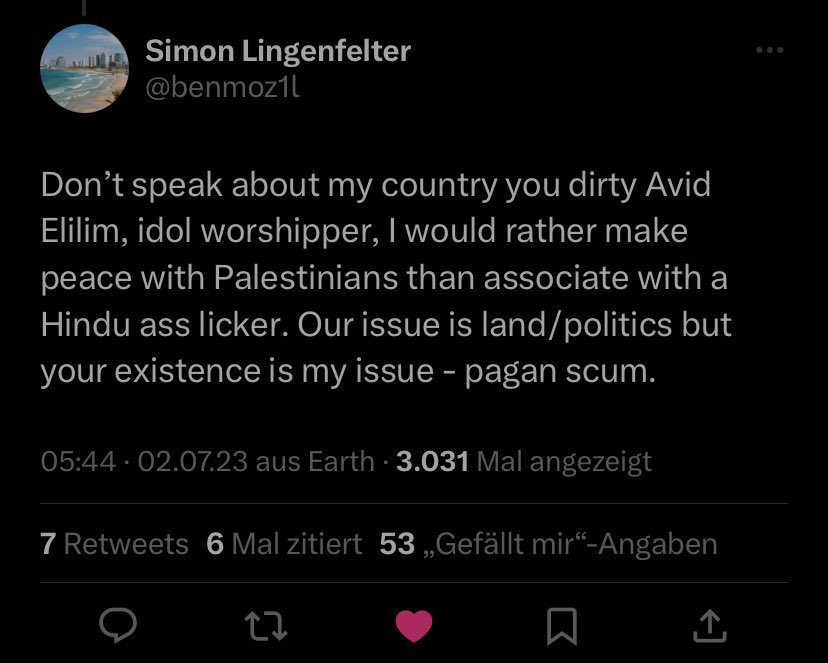Click the tweet body text
This screenshot has width=828, height=663.
click(386, 278)
